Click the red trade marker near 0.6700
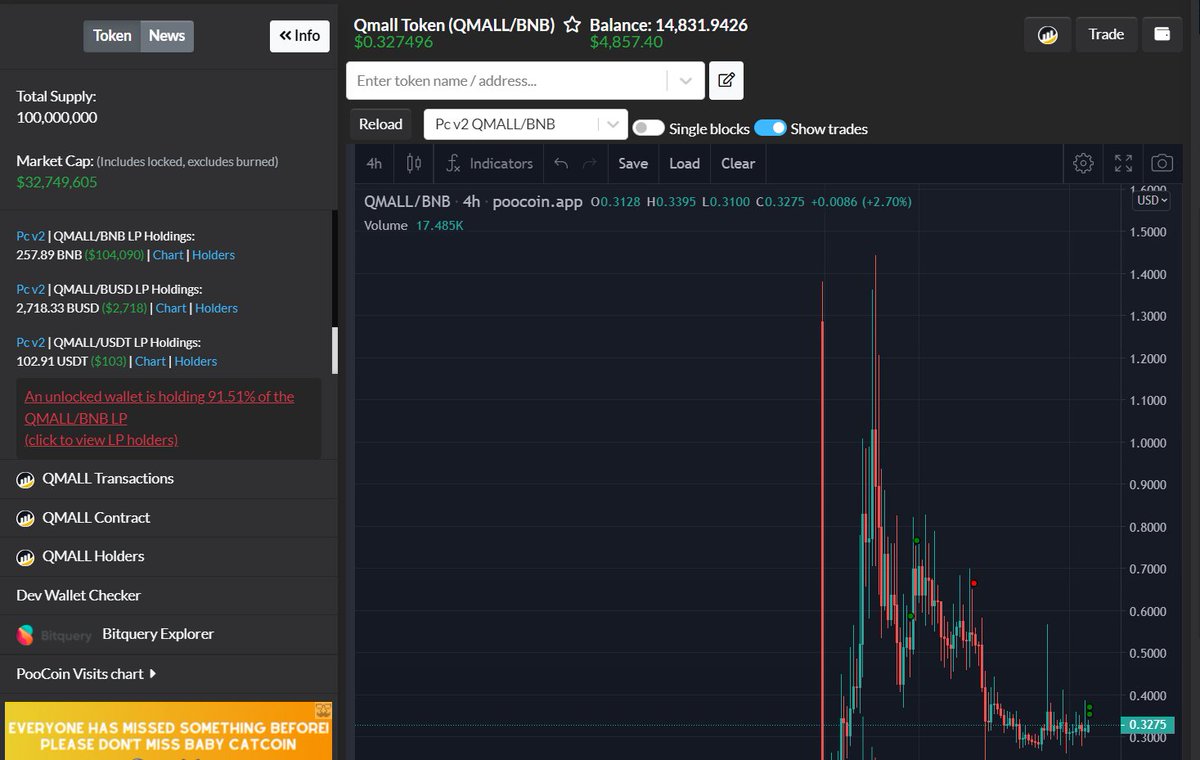This screenshot has width=1200, height=760. (x=974, y=583)
